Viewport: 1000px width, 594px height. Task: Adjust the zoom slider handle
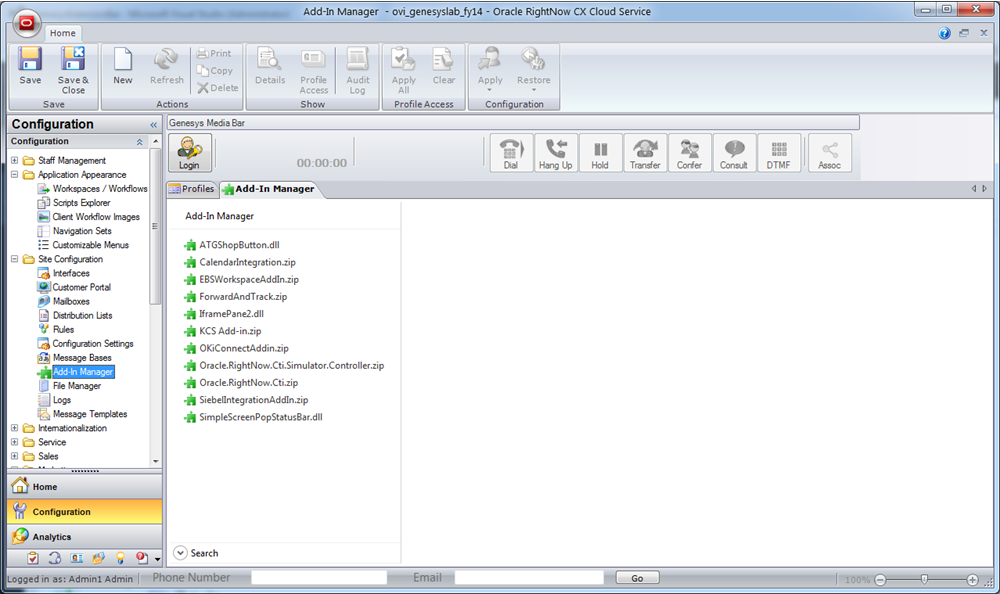924,579
